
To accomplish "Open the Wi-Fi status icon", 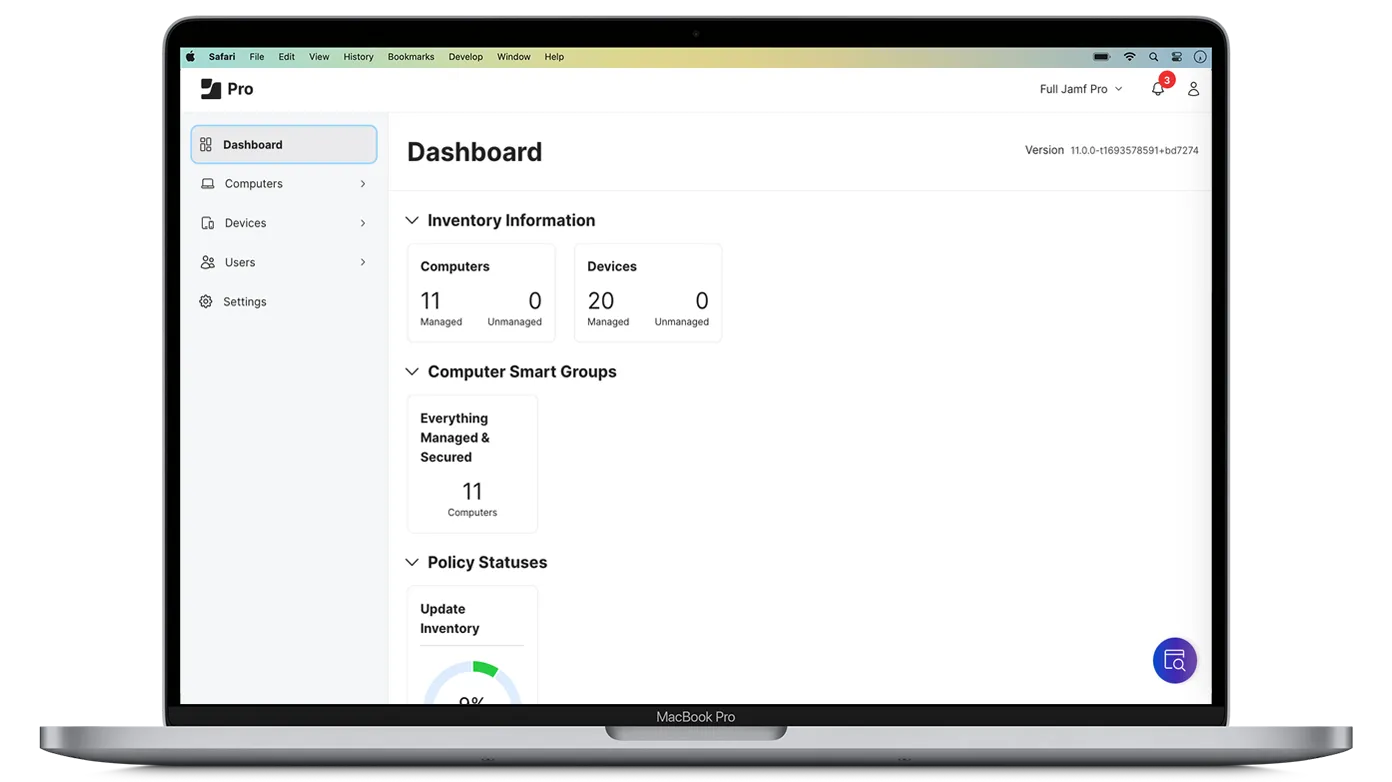I will pyautogui.click(x=1129, y=57).
